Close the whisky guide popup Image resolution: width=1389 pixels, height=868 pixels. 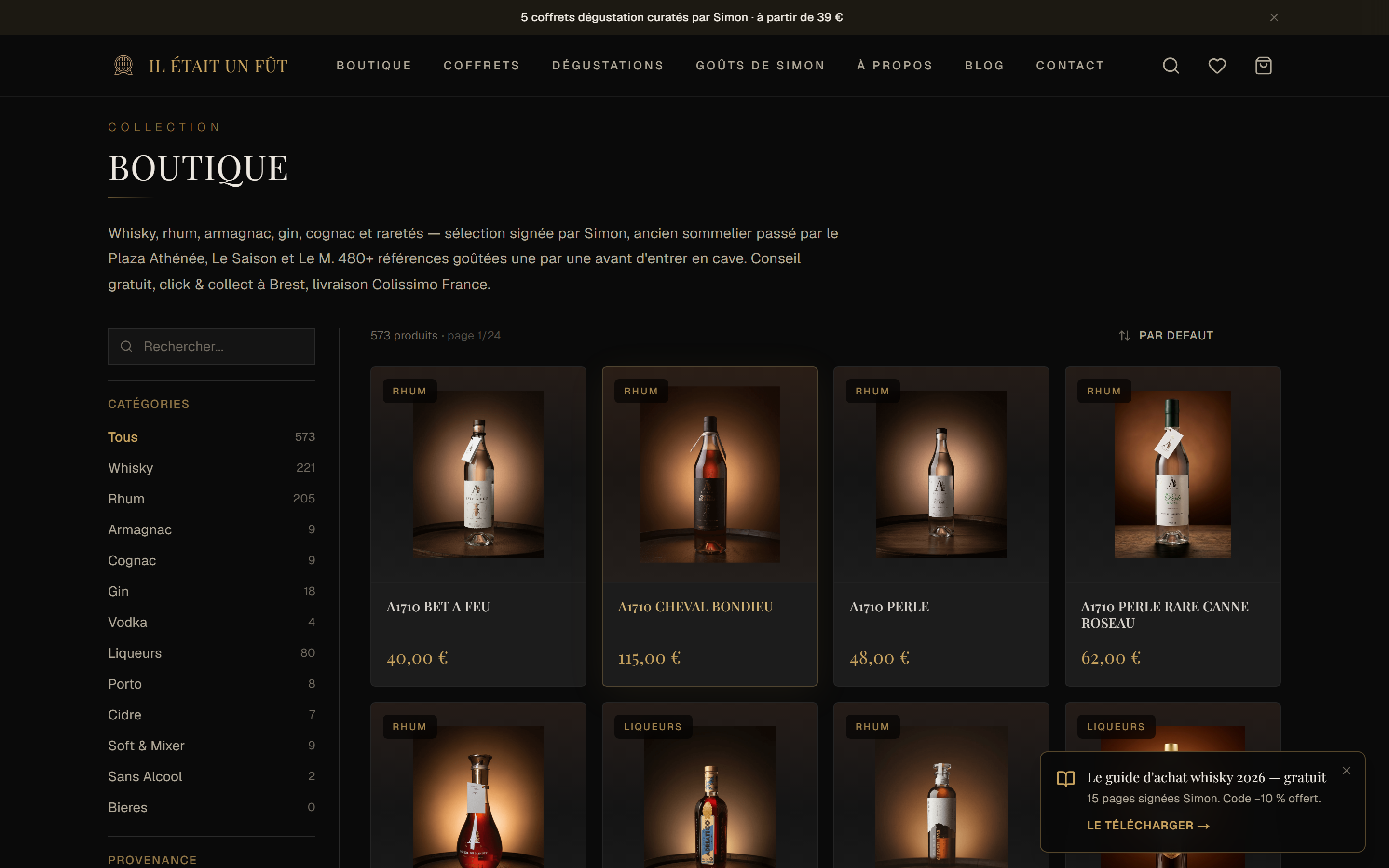pyautogui.click(x=1347, y=771)
